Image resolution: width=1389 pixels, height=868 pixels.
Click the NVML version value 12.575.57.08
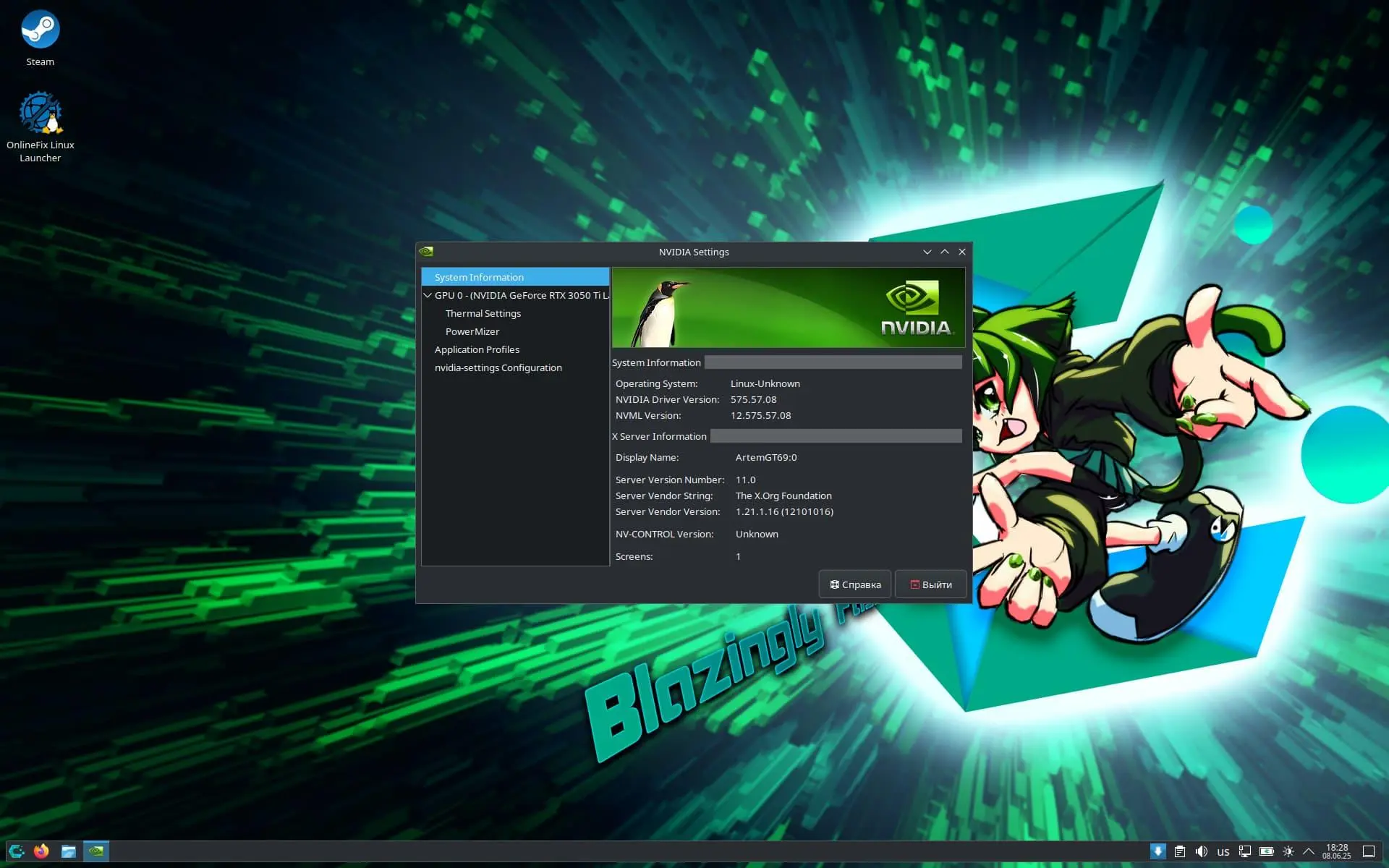click(760, 415)
